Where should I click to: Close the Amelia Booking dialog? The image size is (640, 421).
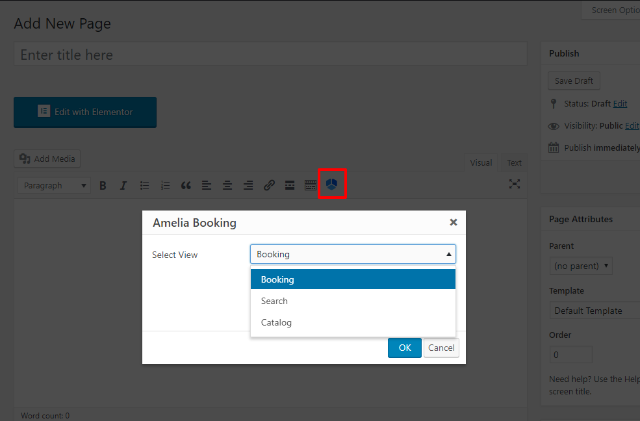[x=453, y=223]
